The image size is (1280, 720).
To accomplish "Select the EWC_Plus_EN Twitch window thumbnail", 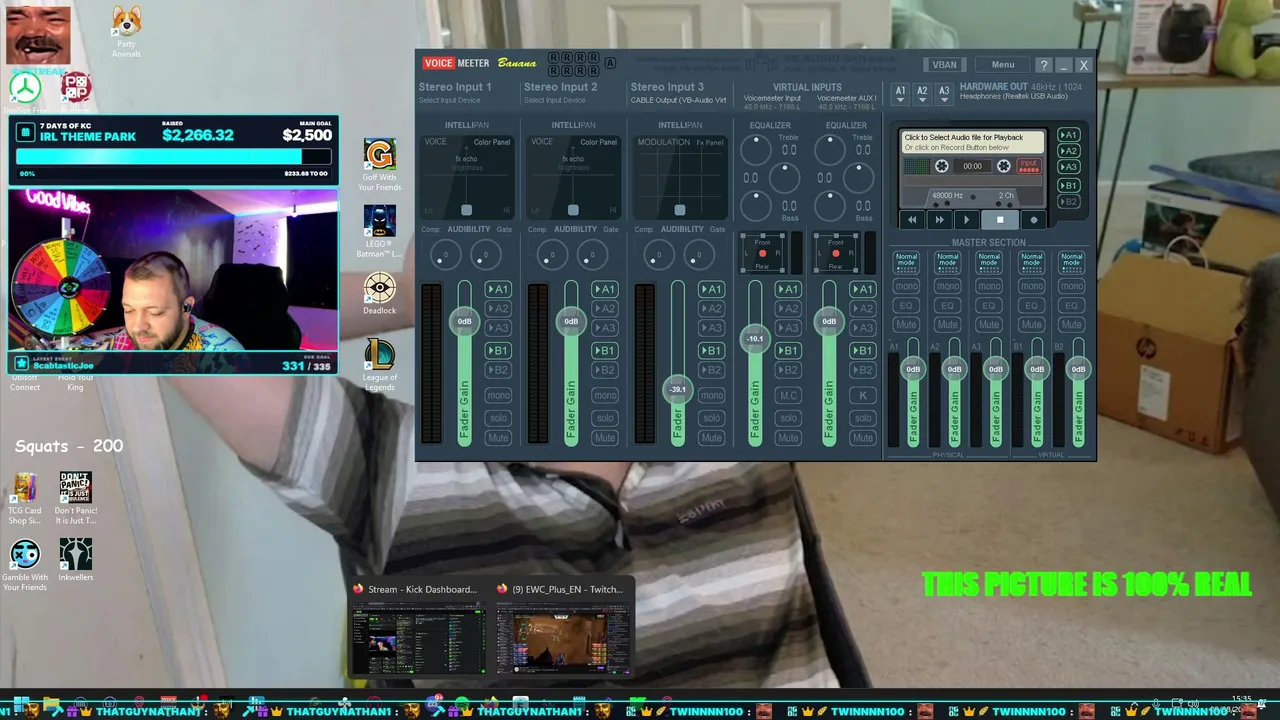I will pos(564,630).
